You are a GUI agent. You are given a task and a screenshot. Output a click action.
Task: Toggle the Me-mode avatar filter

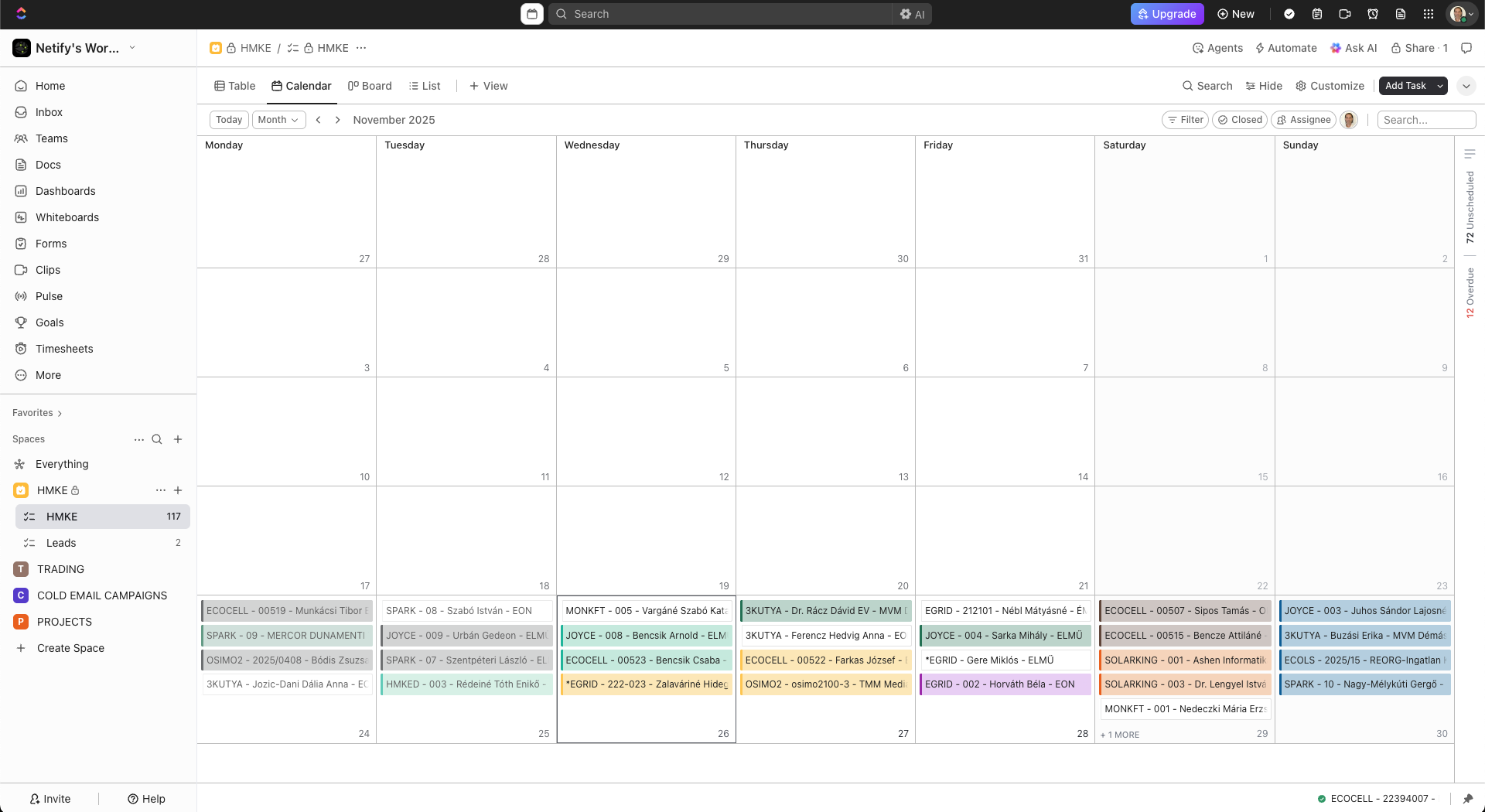click(x=1349, y=120)
